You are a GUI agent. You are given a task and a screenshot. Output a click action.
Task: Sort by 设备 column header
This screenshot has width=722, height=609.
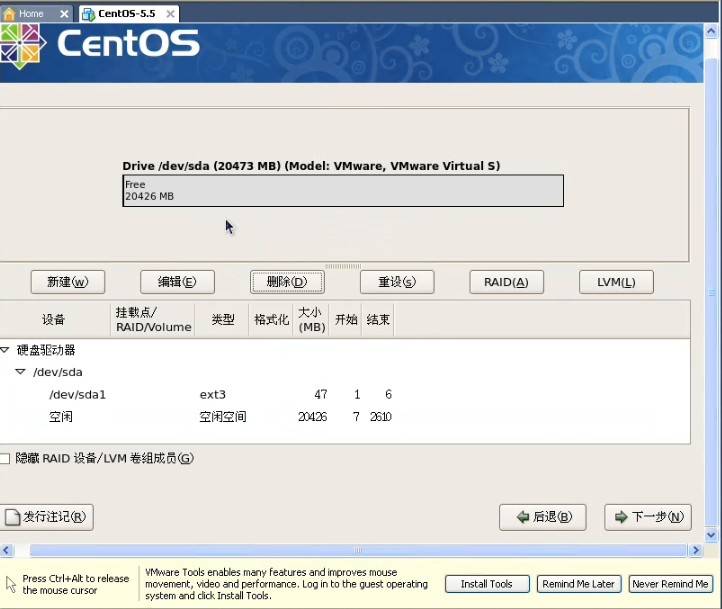(x=54, y=319)
